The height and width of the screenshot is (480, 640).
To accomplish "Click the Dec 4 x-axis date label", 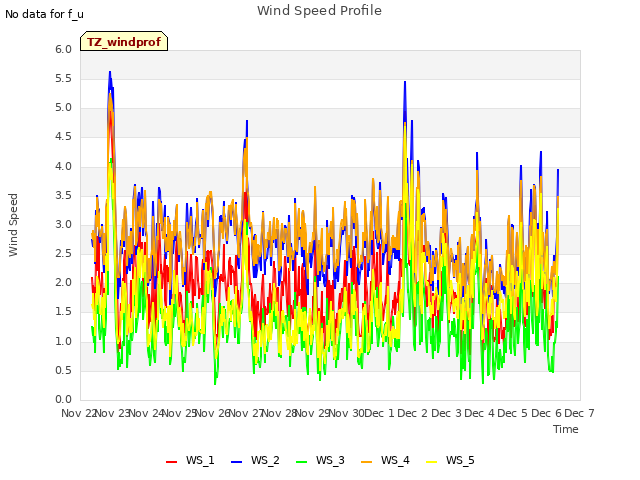I will pos(479,413).
